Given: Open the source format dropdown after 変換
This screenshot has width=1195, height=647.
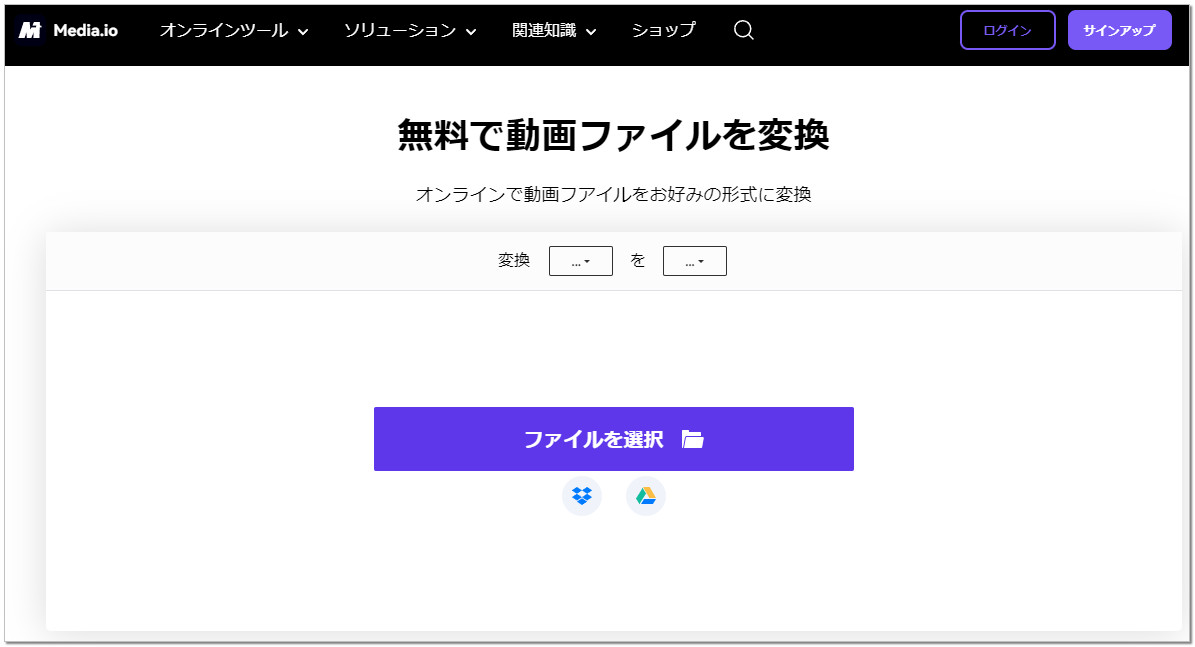Looking at the screenshot, I should tap(580, 261).
